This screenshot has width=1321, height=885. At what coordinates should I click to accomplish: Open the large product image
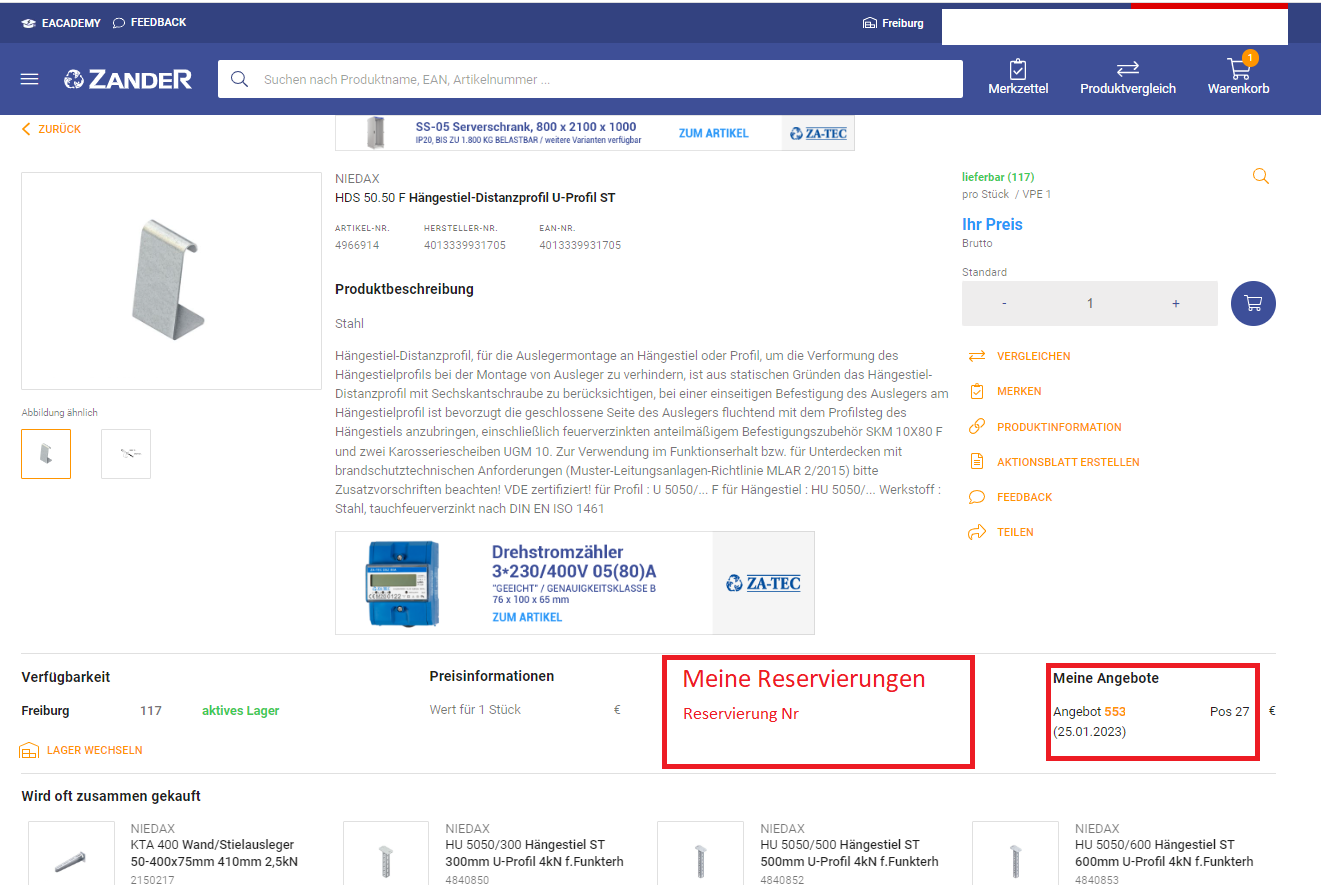[171, 281]
